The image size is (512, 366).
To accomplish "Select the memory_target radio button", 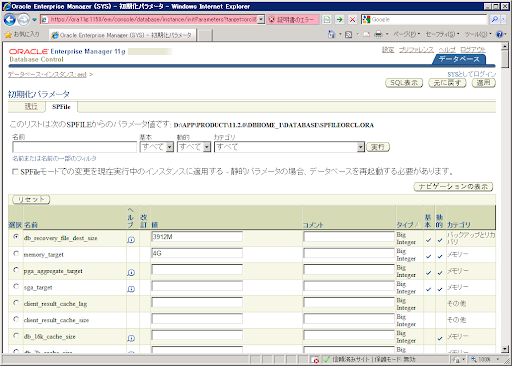I will tap(16, 253).
